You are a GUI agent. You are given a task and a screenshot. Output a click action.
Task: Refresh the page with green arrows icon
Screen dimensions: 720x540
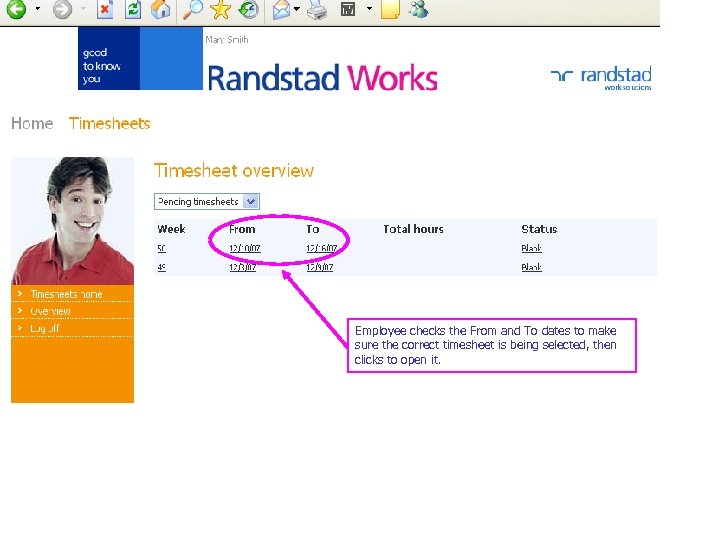pos(133,9)
